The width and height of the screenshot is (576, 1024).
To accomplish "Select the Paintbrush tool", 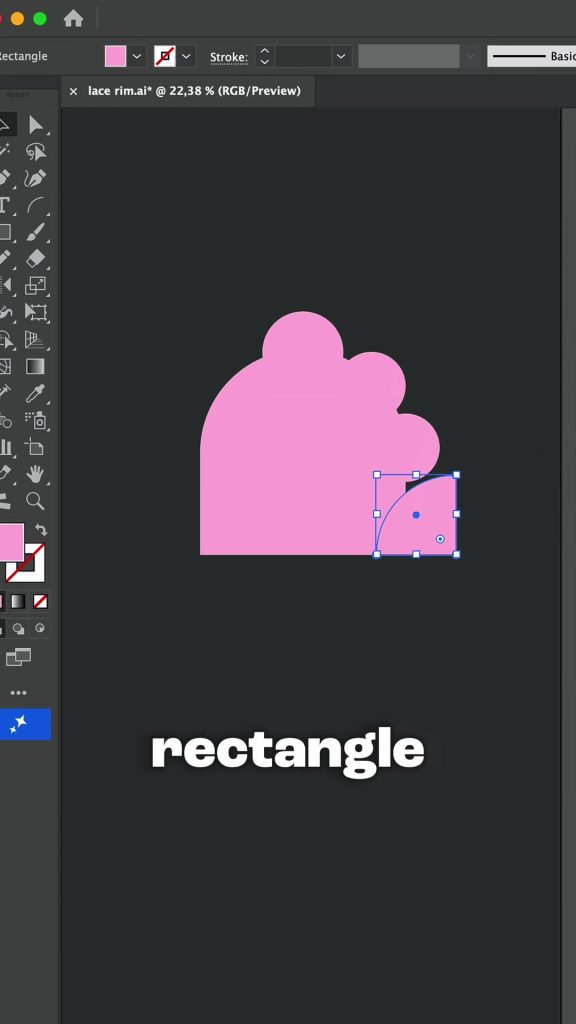I will coord(36,232).
